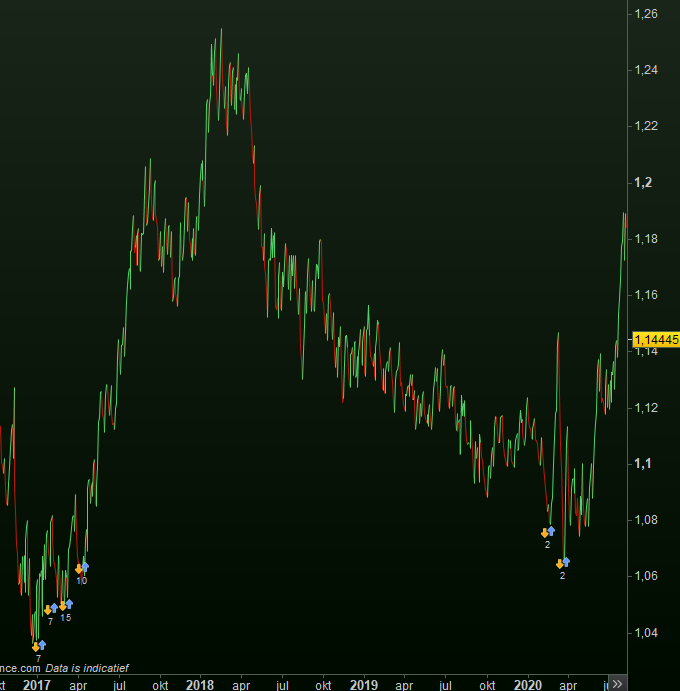This screenshot has height=691, width=680.
Task: Click the orange down arrow at the 1,065 low in 2020
Action: (560, 564)
